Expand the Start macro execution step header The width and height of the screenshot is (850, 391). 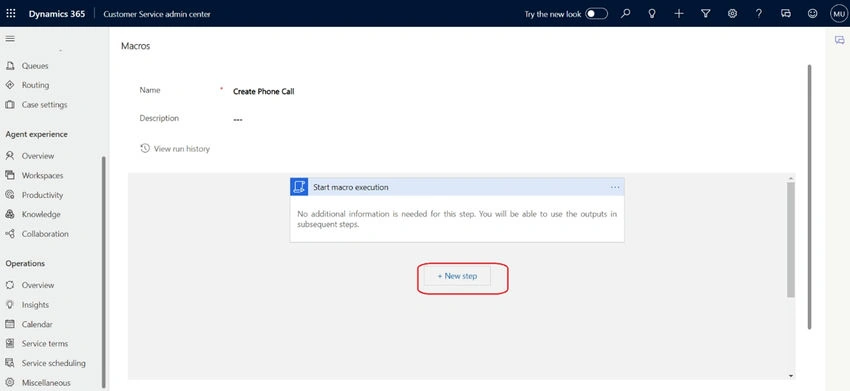tap(457, 187)
